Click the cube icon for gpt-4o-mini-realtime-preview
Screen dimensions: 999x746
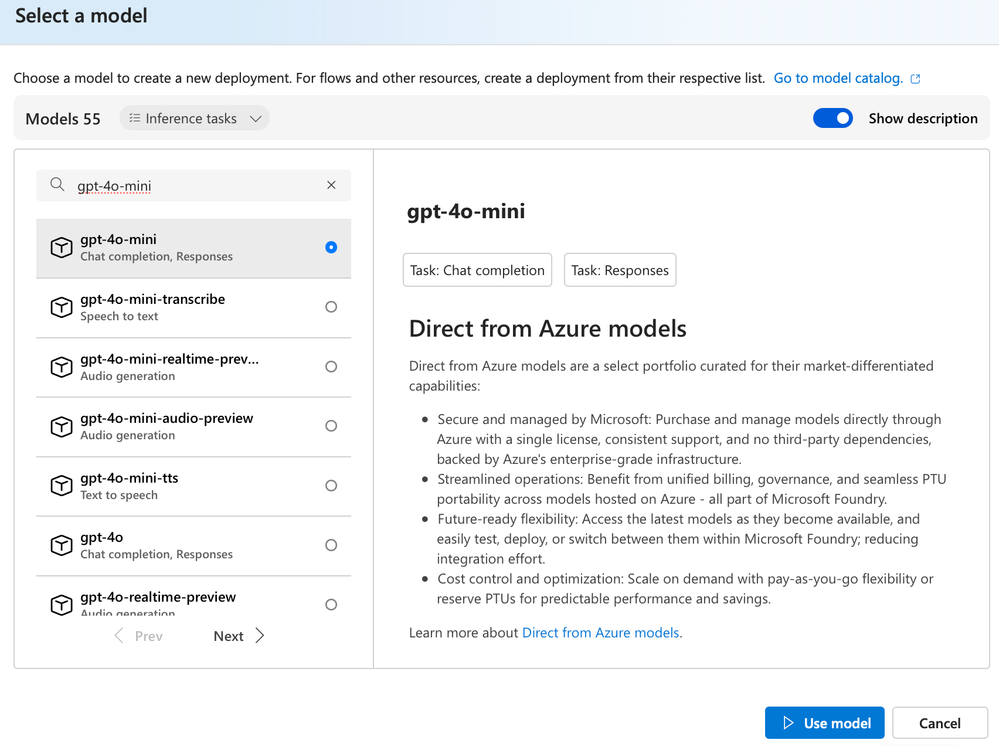[61, 367]
